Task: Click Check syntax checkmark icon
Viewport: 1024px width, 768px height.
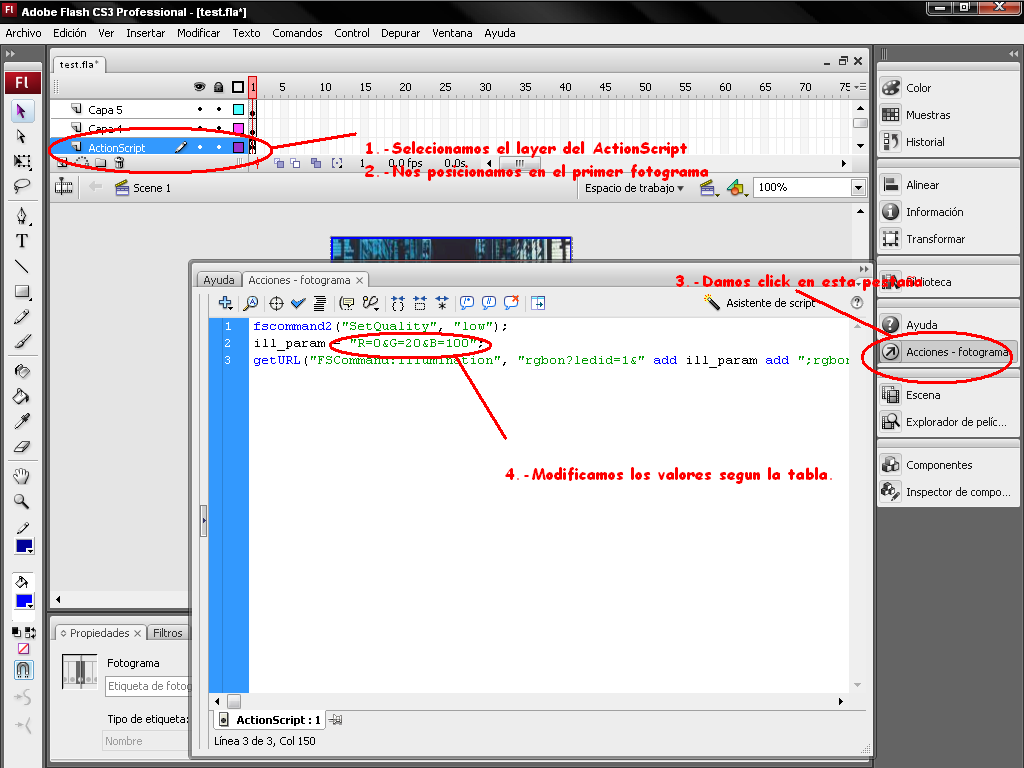Action: pos(298,303)
